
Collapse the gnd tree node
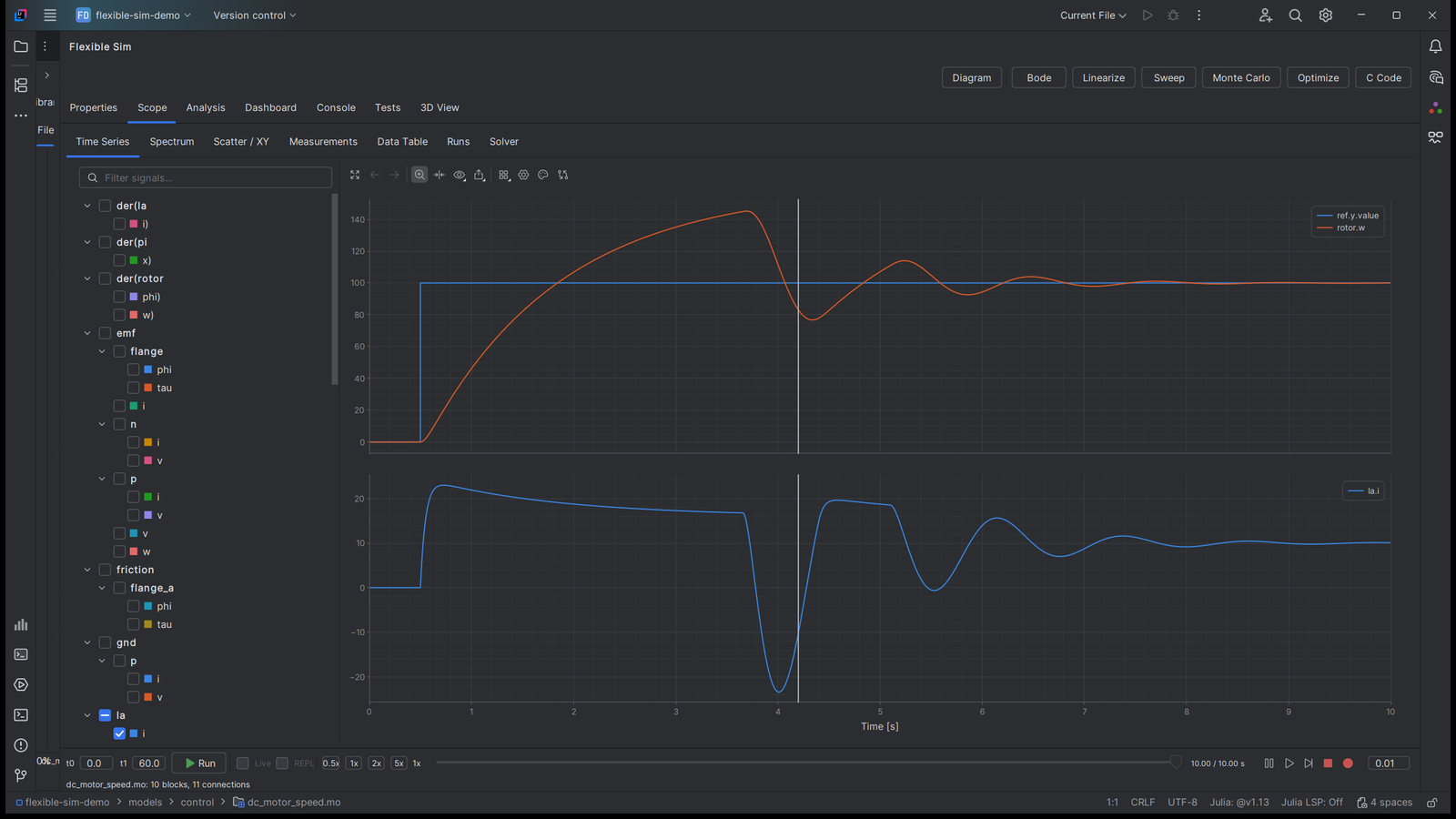click(87, 642)
